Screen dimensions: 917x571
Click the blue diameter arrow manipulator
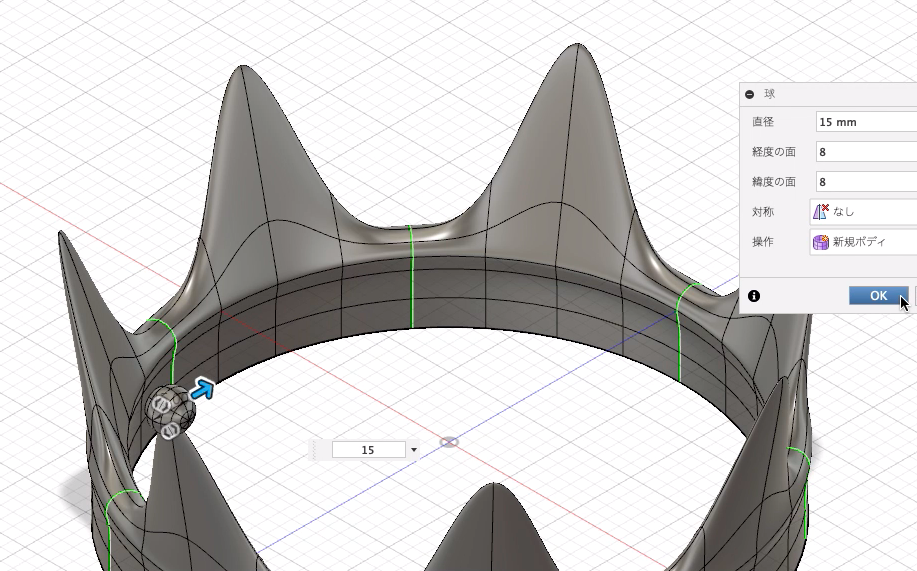coord(202,390)
